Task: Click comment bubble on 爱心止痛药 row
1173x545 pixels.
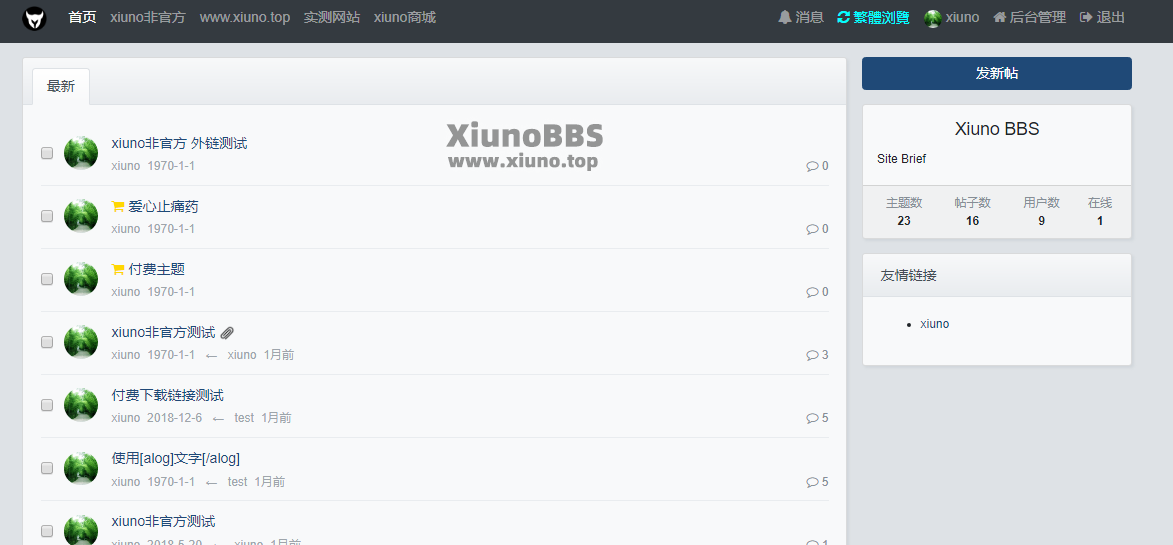Action: (x=812, y=229)
